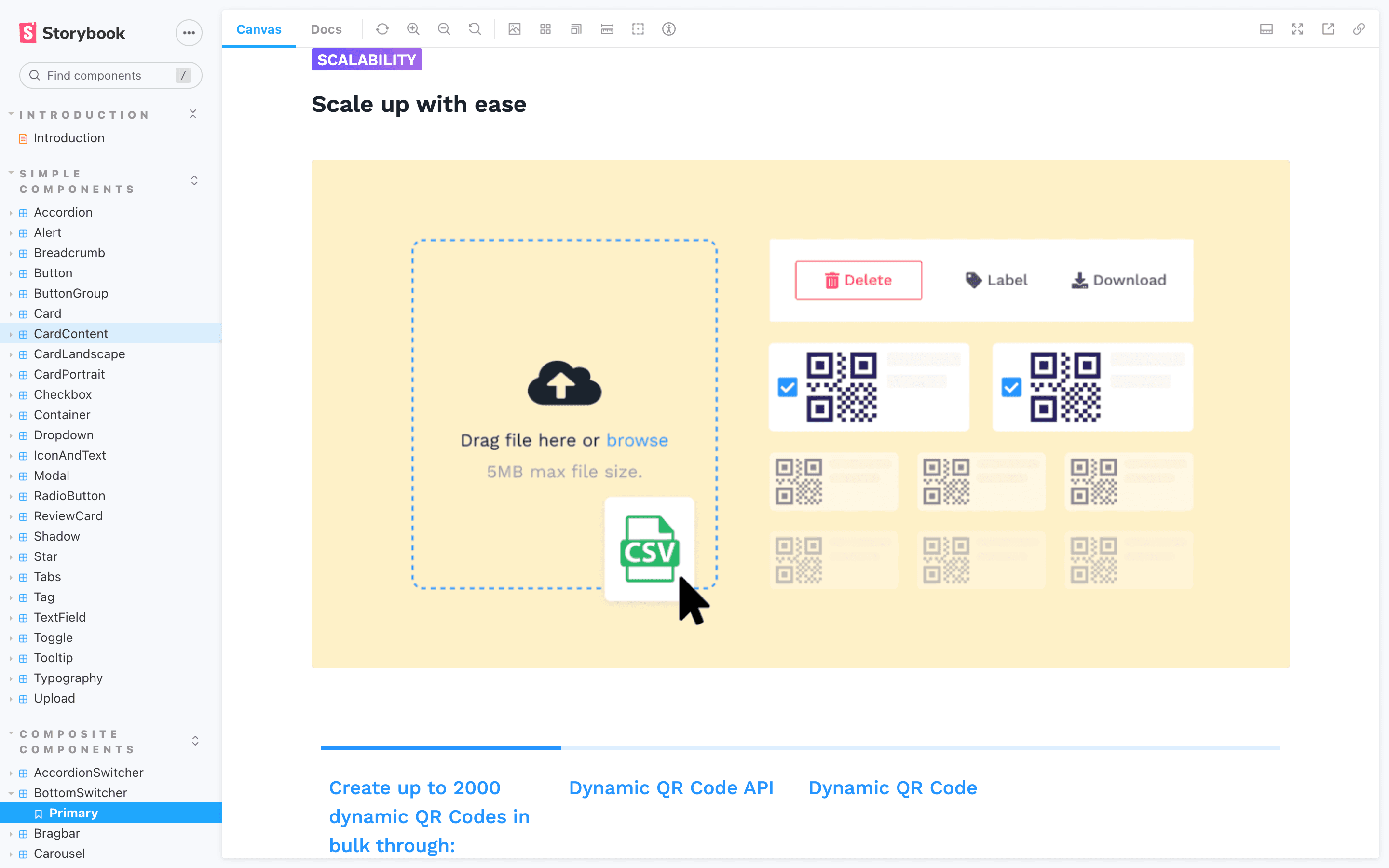Uncheck the first QR code checkbox
Viewport: 1389px width, 868px height.
point(788,388)
